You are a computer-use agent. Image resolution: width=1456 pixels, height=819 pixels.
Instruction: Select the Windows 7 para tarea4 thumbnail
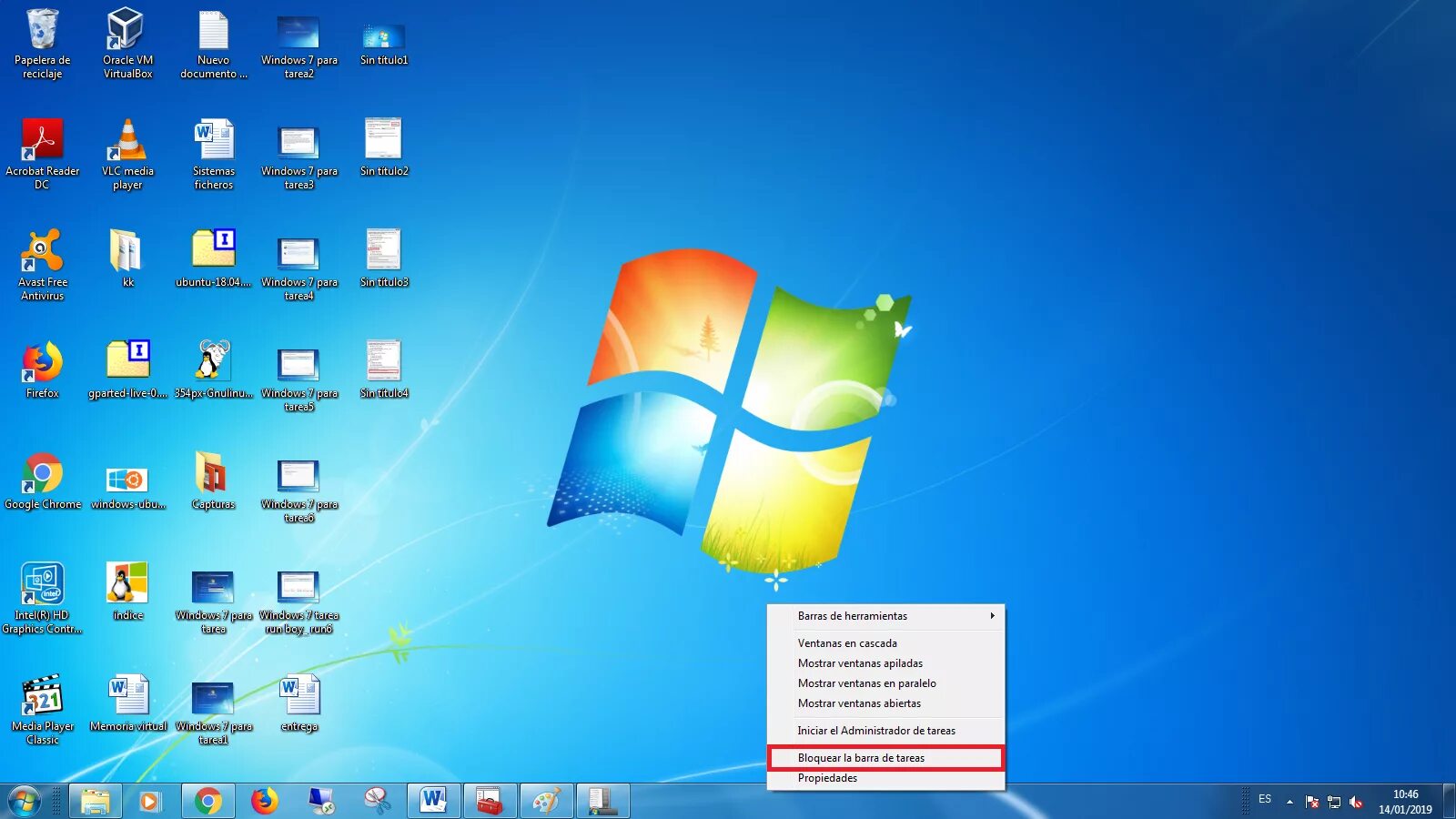[298, 255]
